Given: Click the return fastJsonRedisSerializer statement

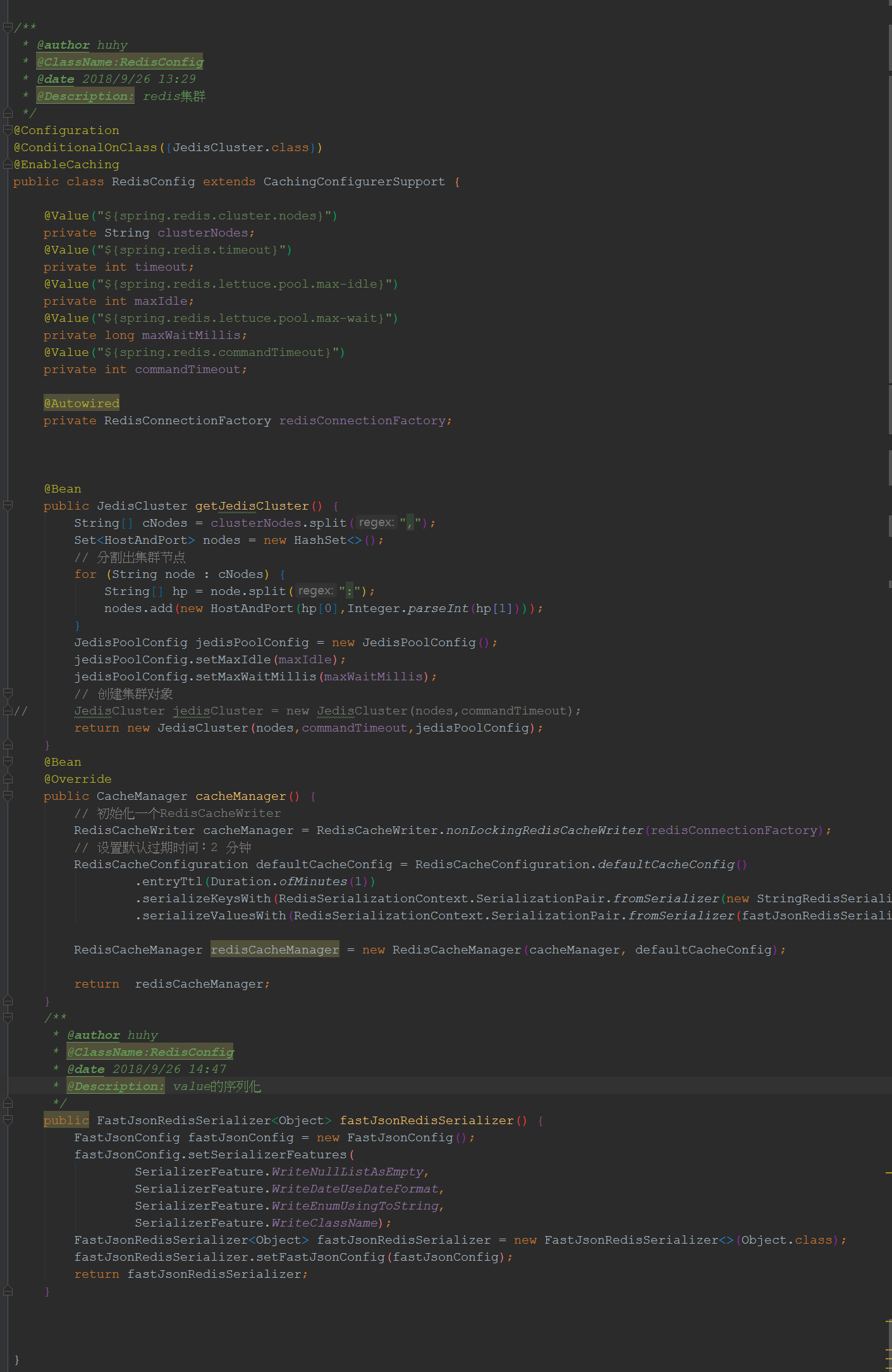Looking at the screenshot, I should [191, 1274].
